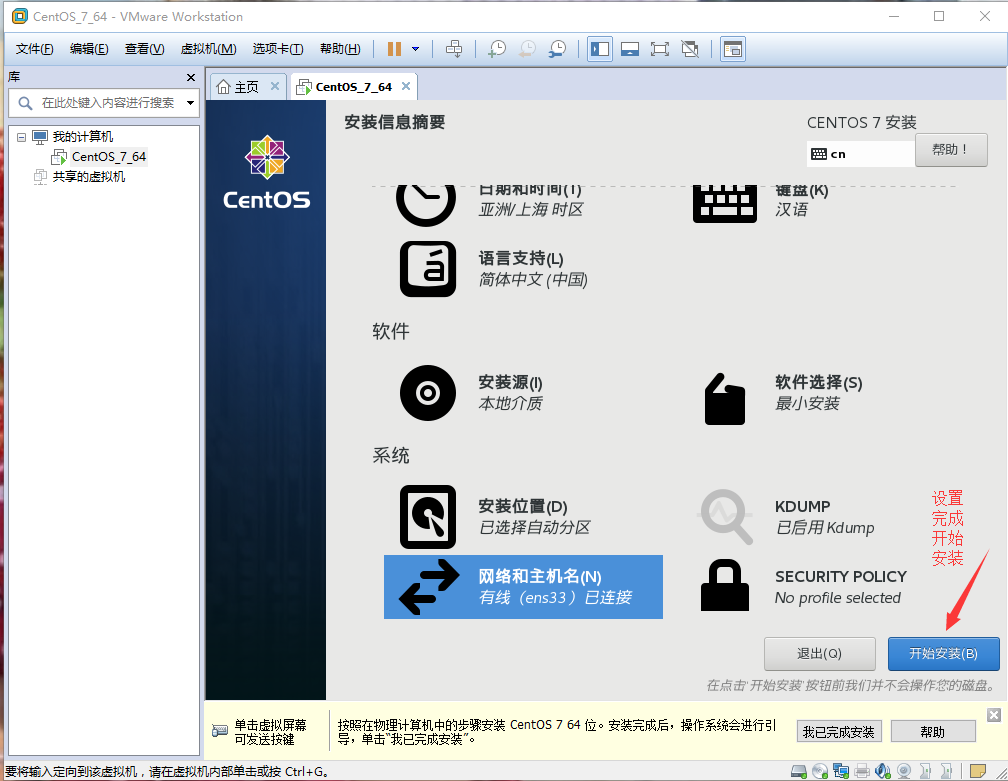Viewport: 1008px width, 781px height.
Task: Click the webcam device status icon
Action: pyautogui.click(x=904, y=771)
